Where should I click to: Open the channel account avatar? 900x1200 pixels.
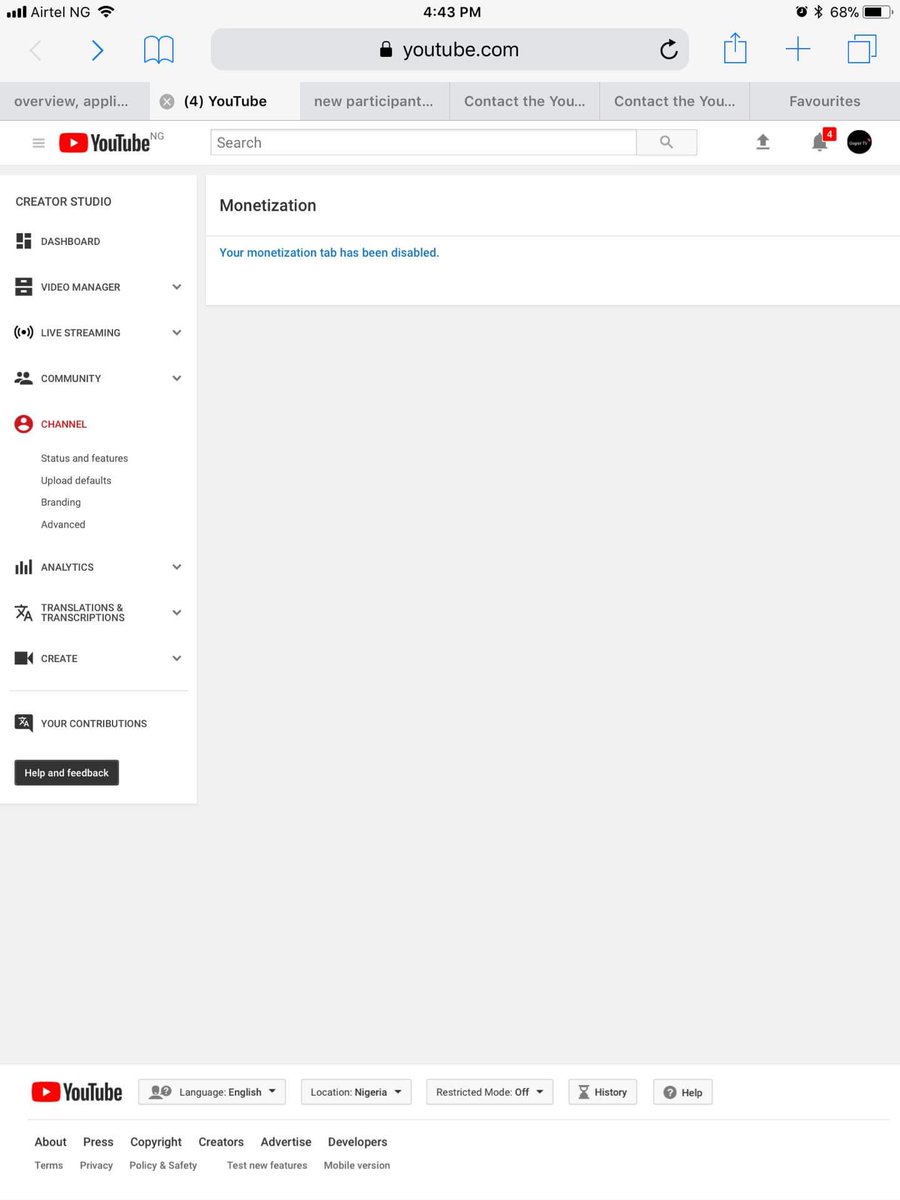point(859,142)
